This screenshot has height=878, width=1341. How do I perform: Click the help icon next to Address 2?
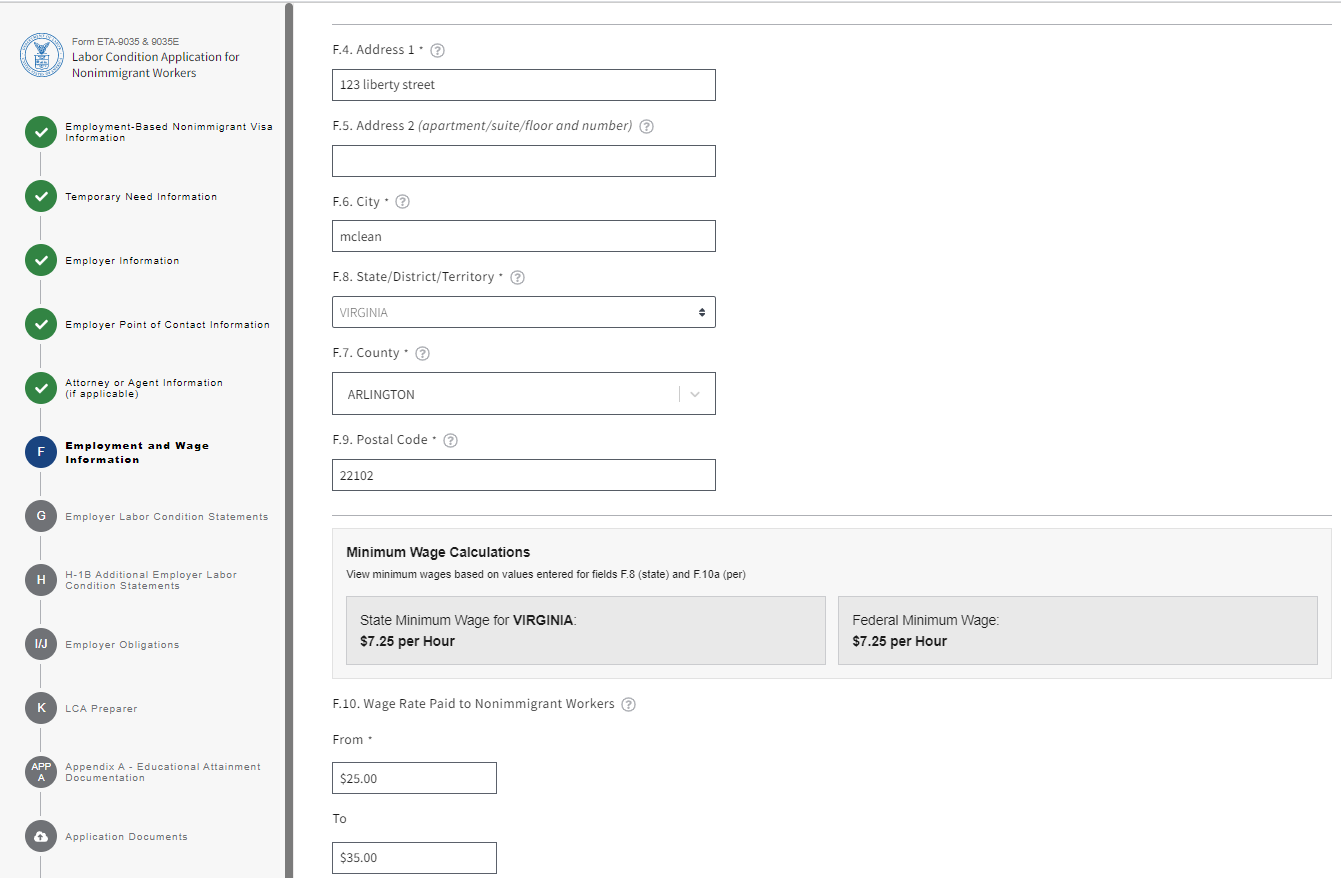click(x=646, y=126)
